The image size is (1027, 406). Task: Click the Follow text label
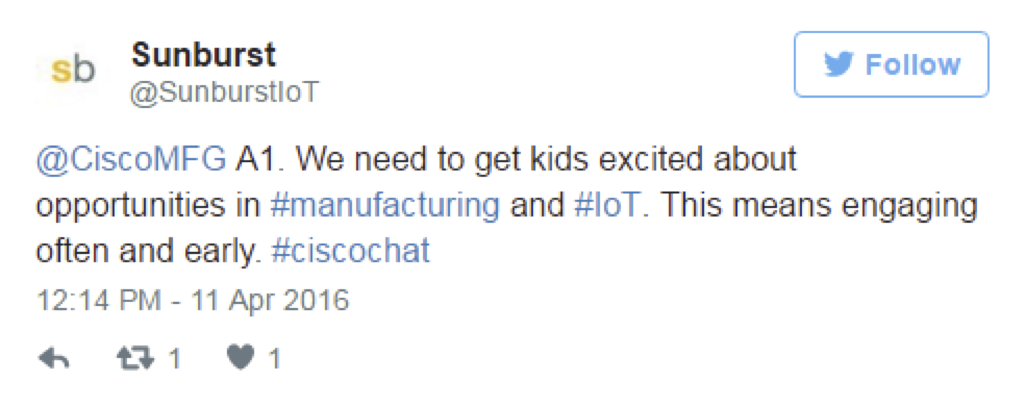pos(913,65)
